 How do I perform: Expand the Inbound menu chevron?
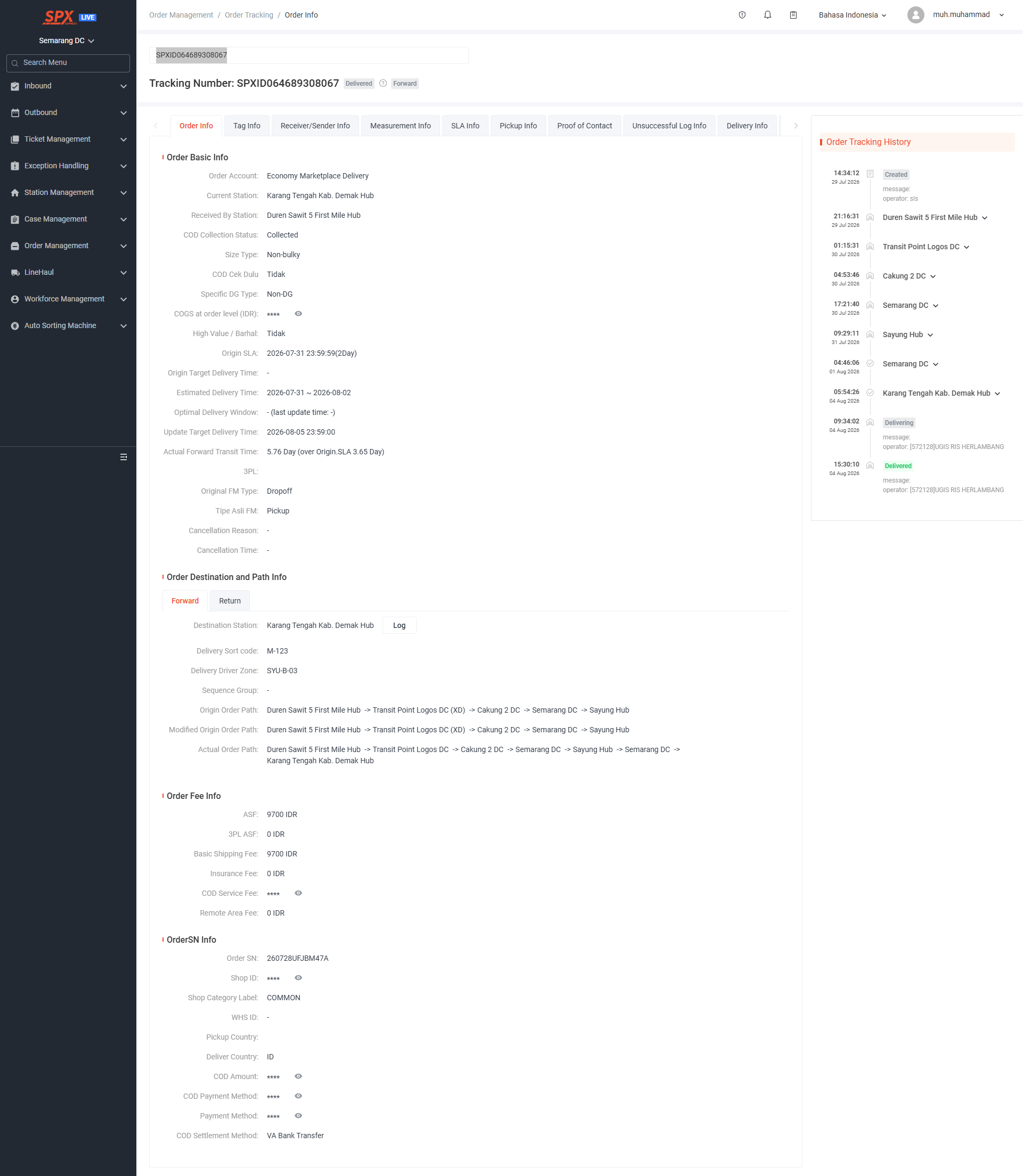pyautogui.click(x=123, y=86)
